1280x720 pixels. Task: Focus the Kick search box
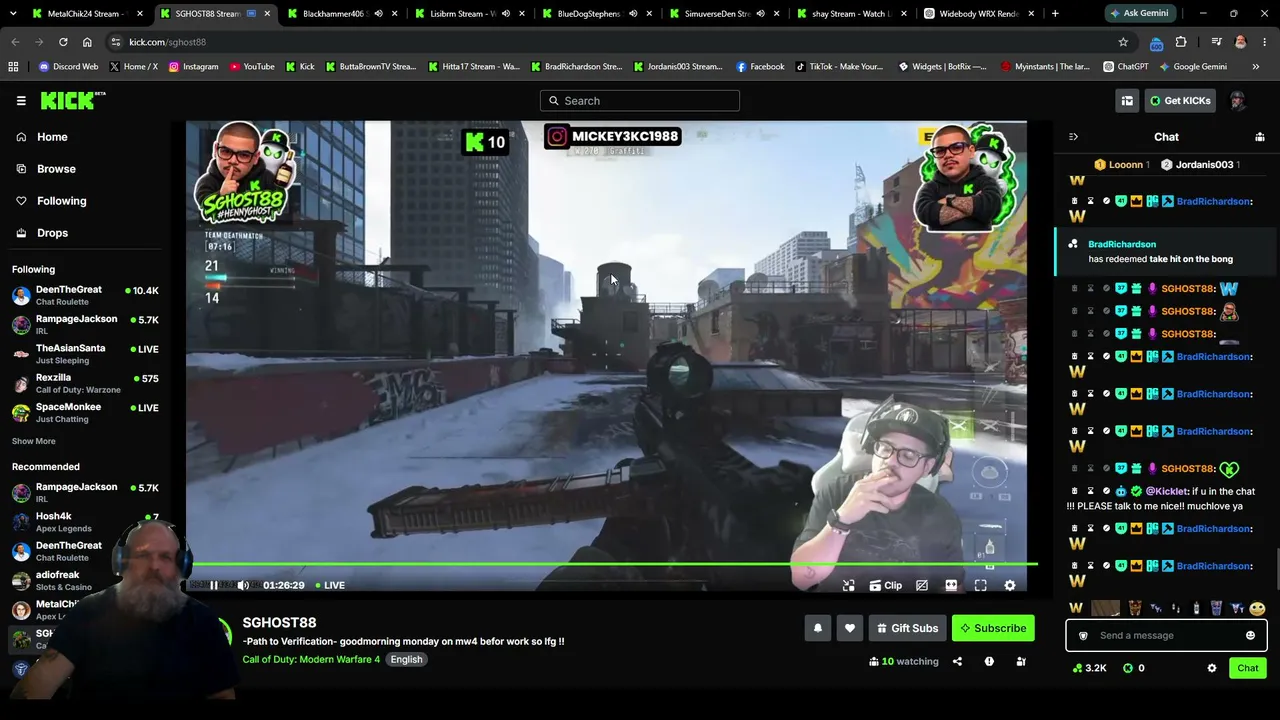click(640, 100)
